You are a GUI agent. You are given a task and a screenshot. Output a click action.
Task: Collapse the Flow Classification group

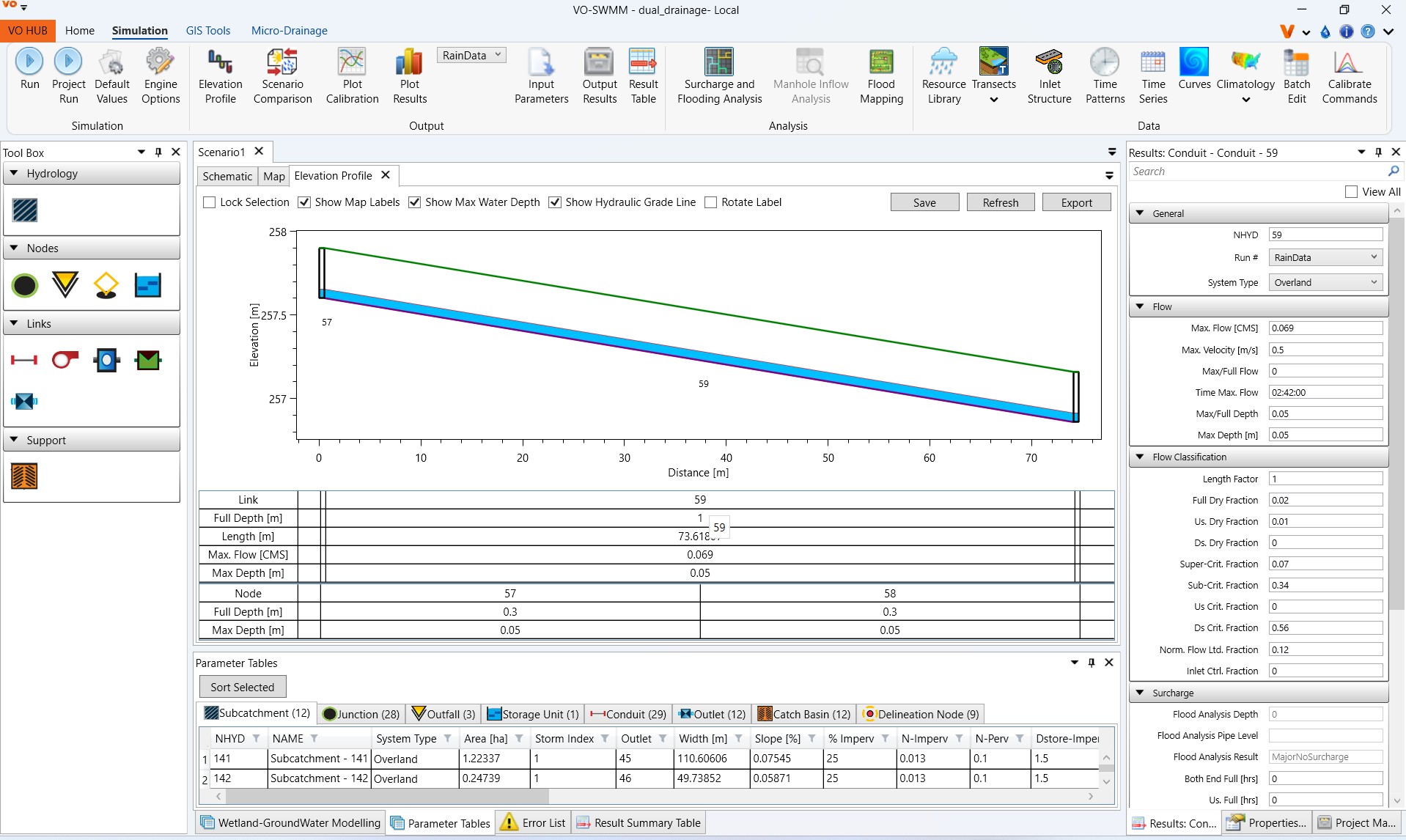click(x=1140, y=457)
